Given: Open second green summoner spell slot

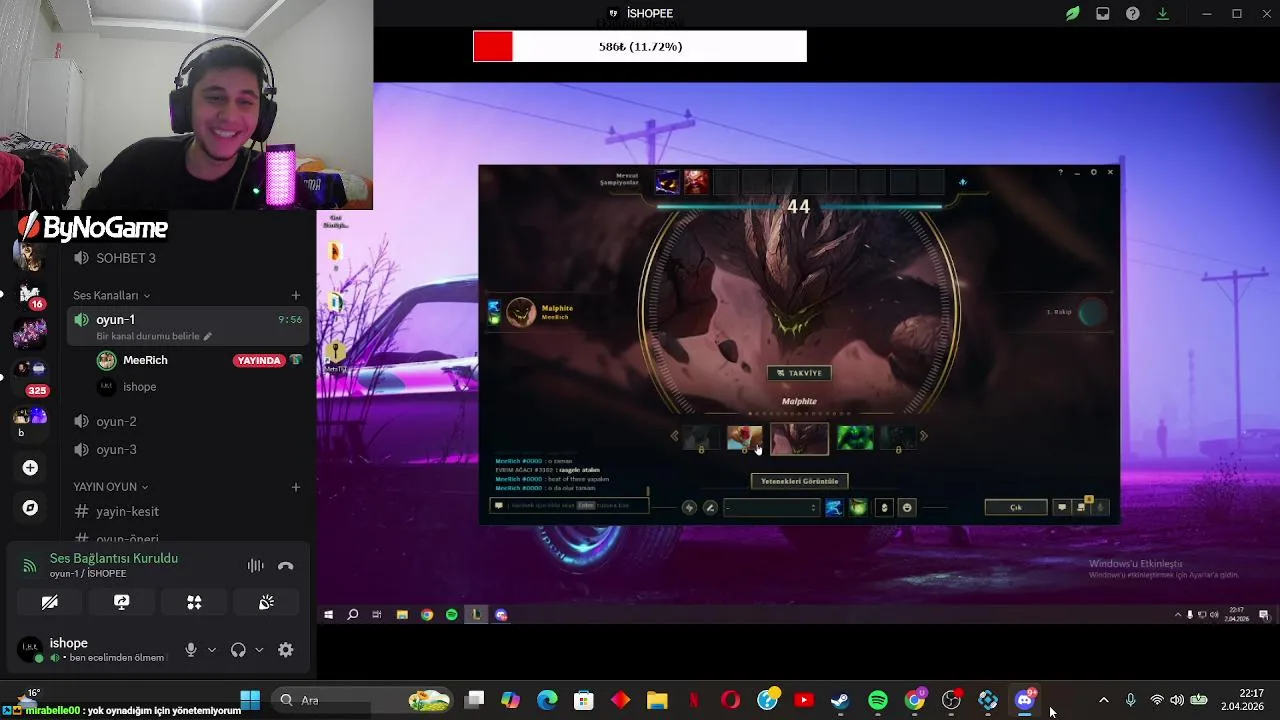Looking at the screenshot, I should point(858,508).
